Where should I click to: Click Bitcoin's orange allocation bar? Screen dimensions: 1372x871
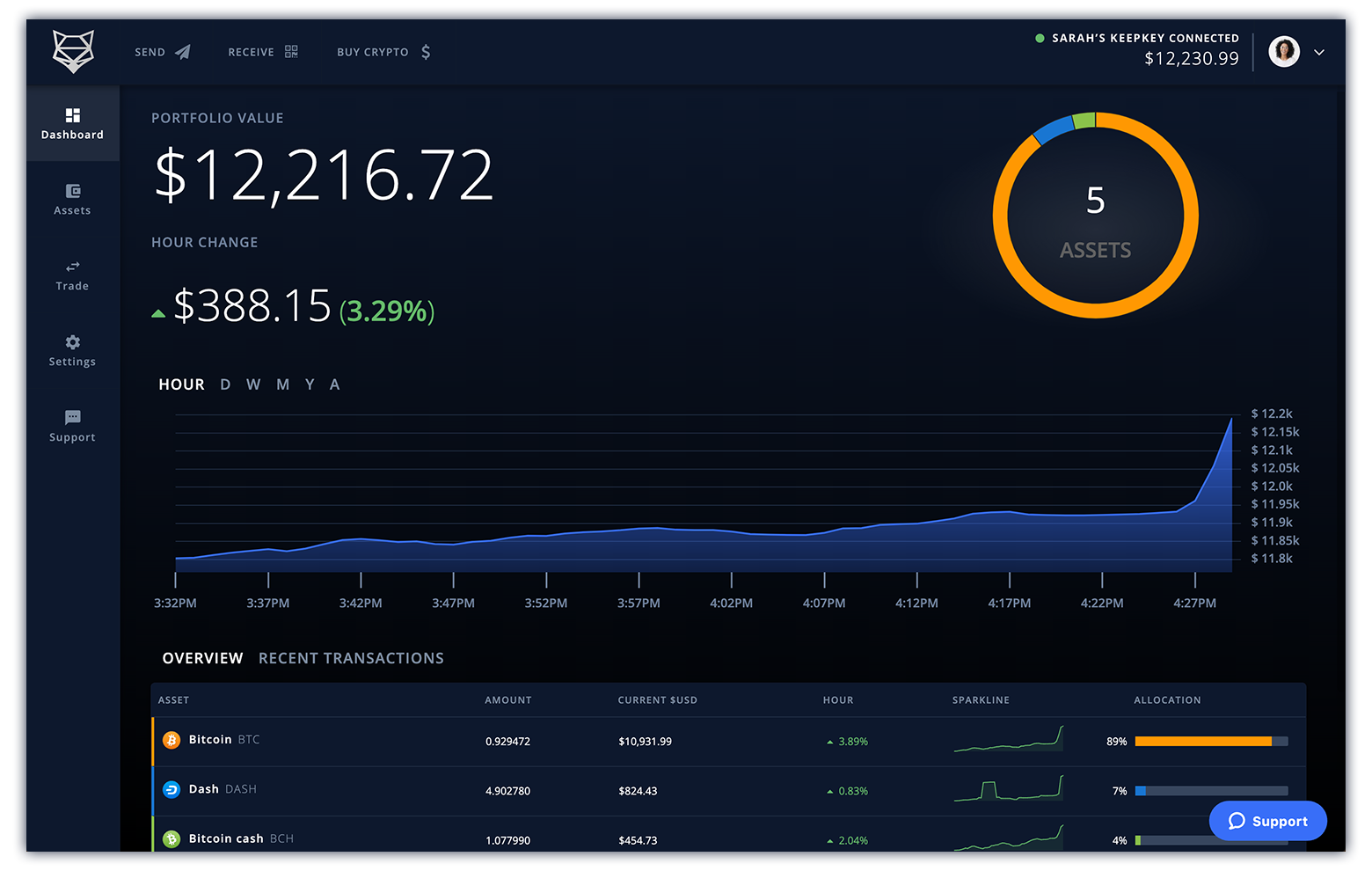[x=1202, y=742]
